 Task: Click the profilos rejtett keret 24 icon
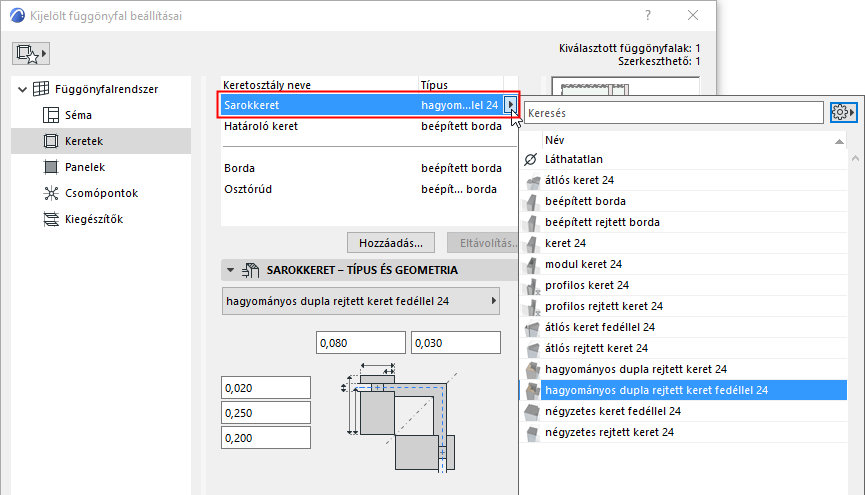[x=532, y=306]
